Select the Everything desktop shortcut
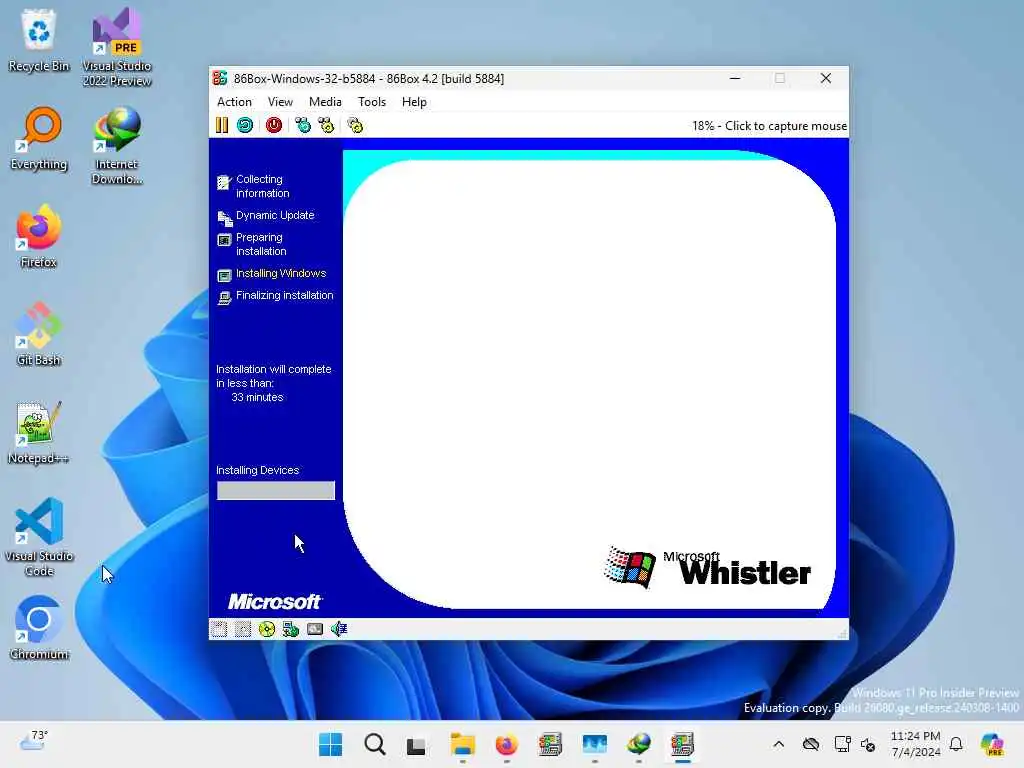 click(39, 138)
